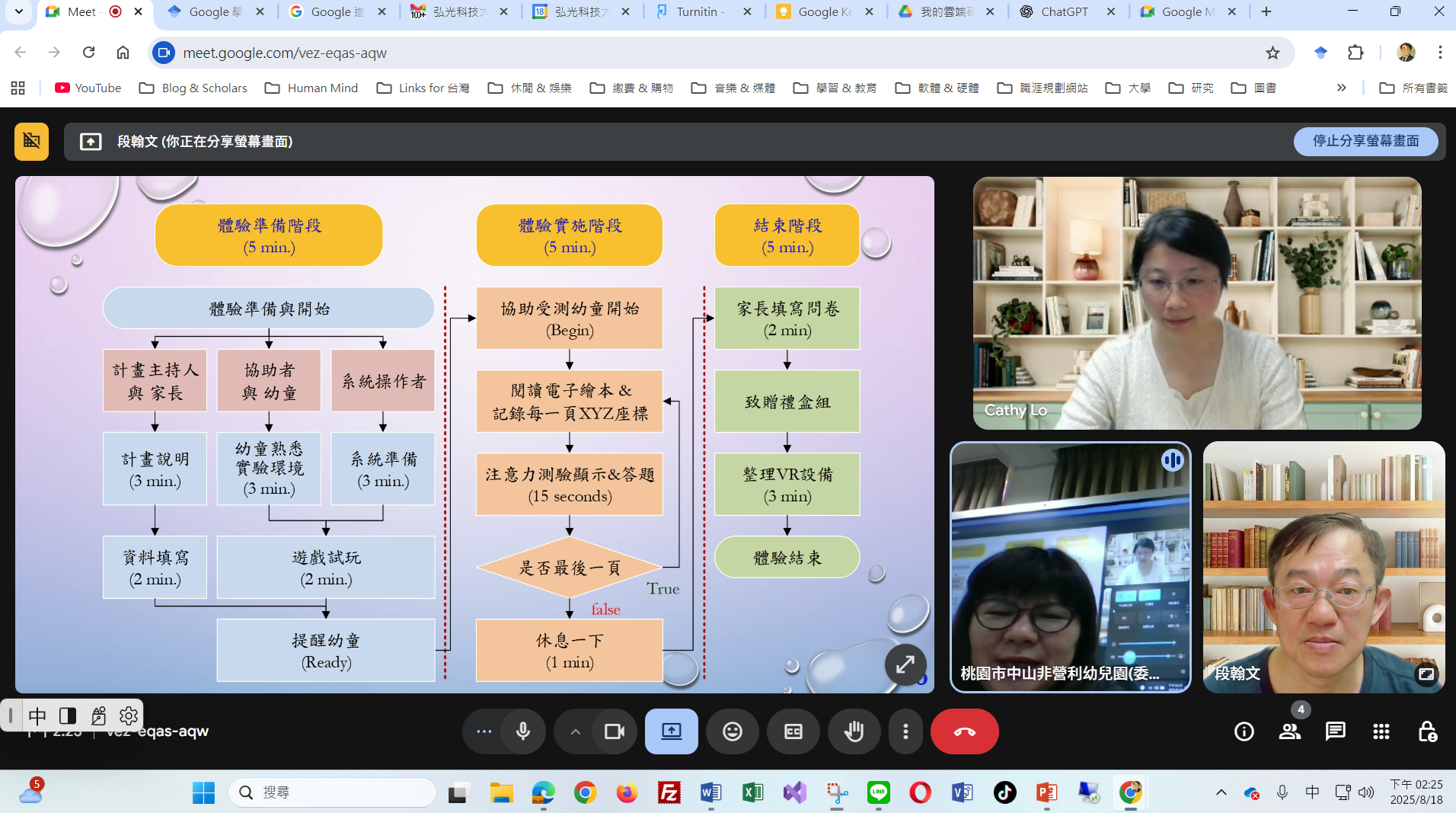Reload the current page

coord(88,53)
